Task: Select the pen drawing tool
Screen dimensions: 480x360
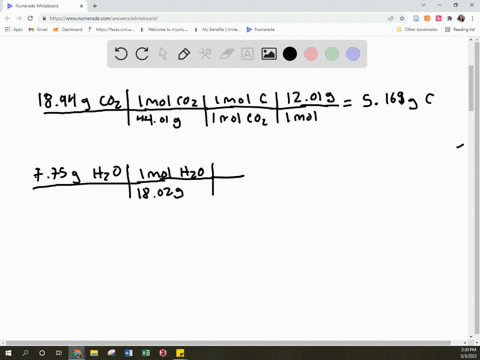Action: tap(184, 54)
